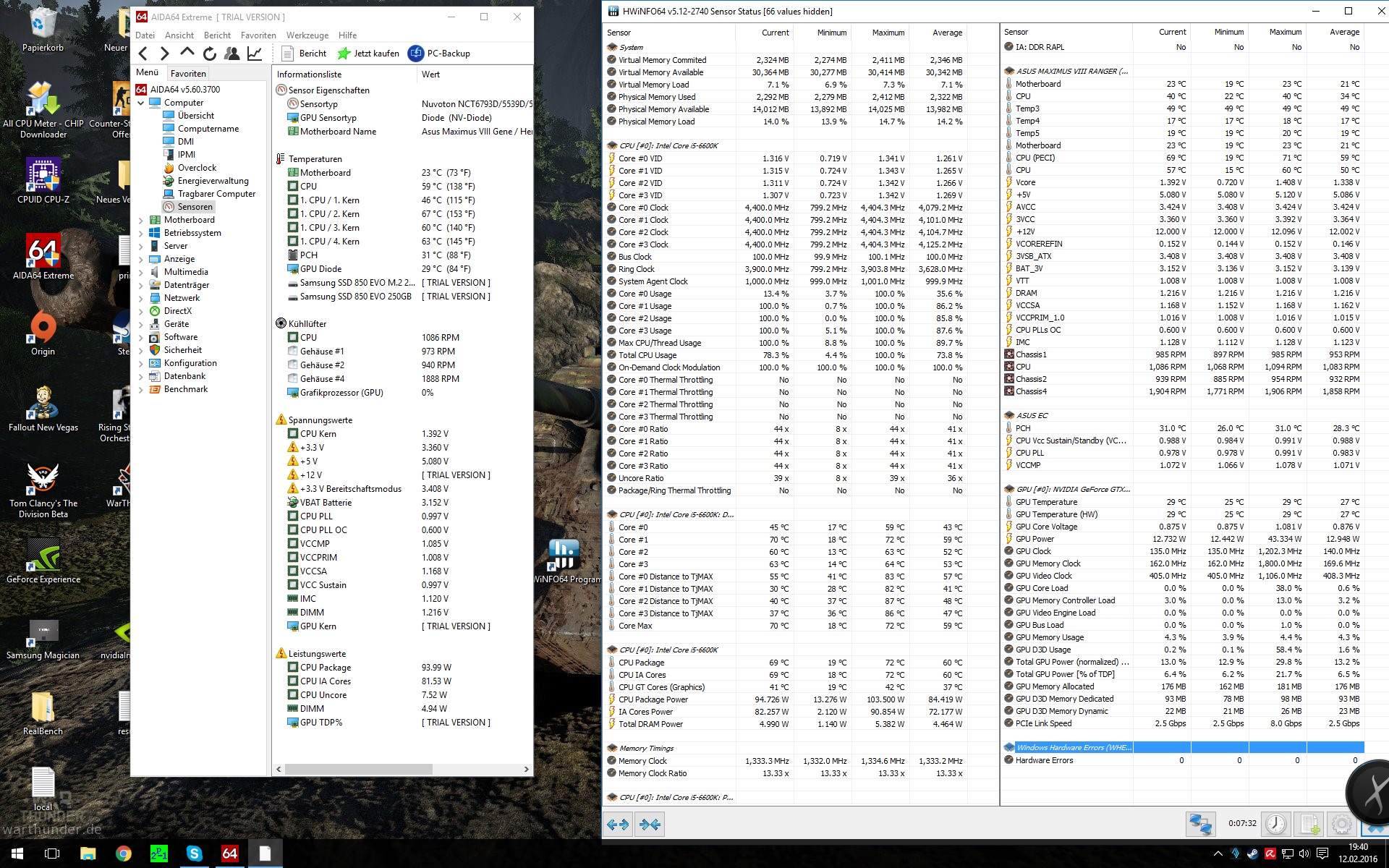Open the Werkzeuge menu
This screenshot has height=868, width=1389.
307,35
